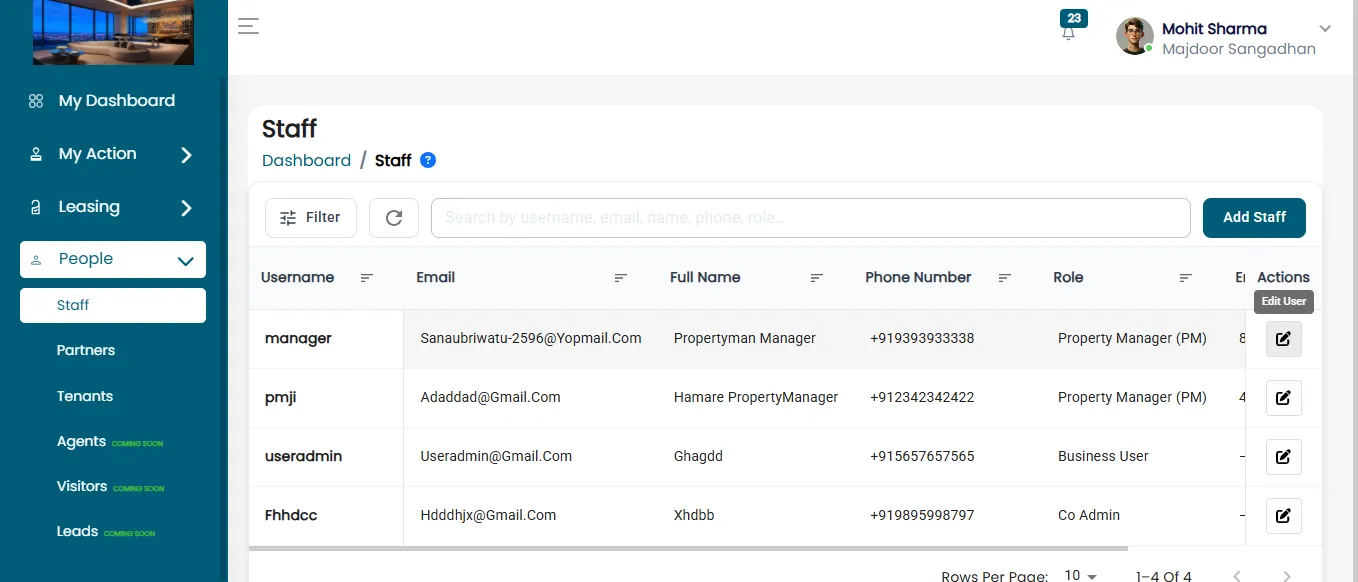Image resolution: width=1358 pixels, height=582 pixels.
Task: Sort by the Phone Number column icon
Action: 1005,278
